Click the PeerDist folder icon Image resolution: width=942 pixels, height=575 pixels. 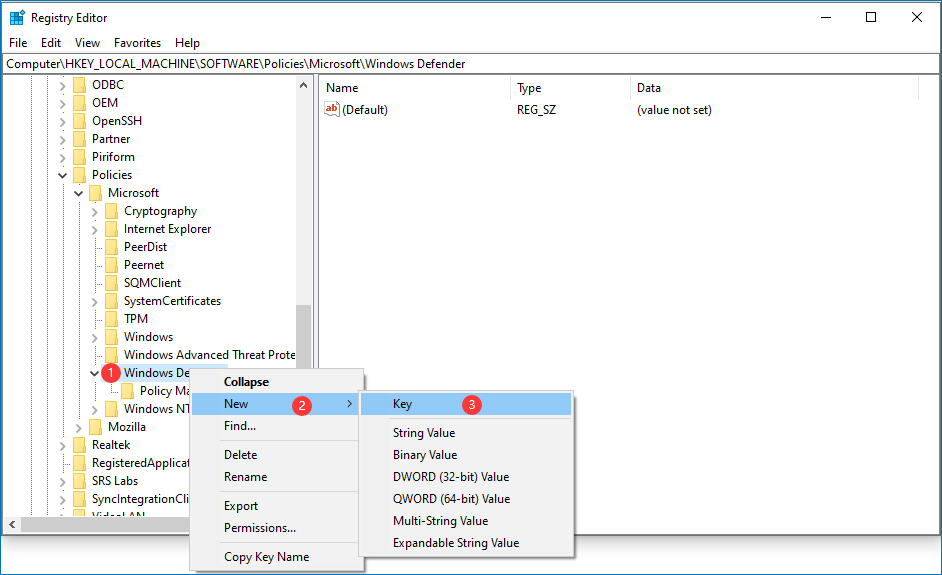pos(111,247)
